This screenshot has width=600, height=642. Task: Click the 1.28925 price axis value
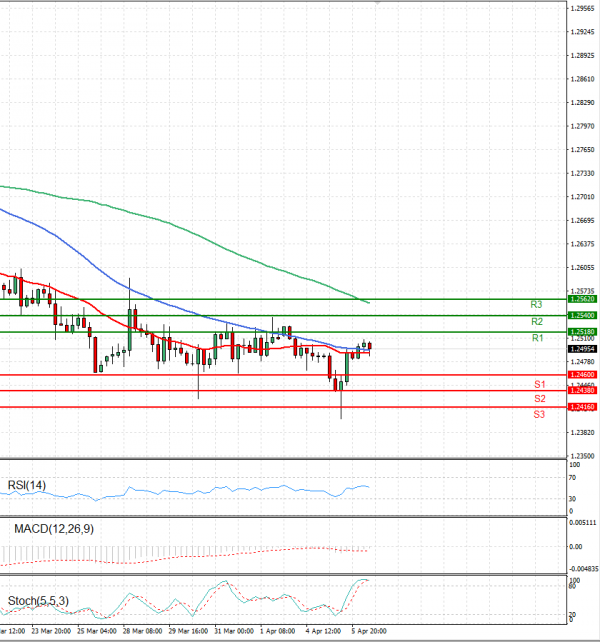pos(582,56)
